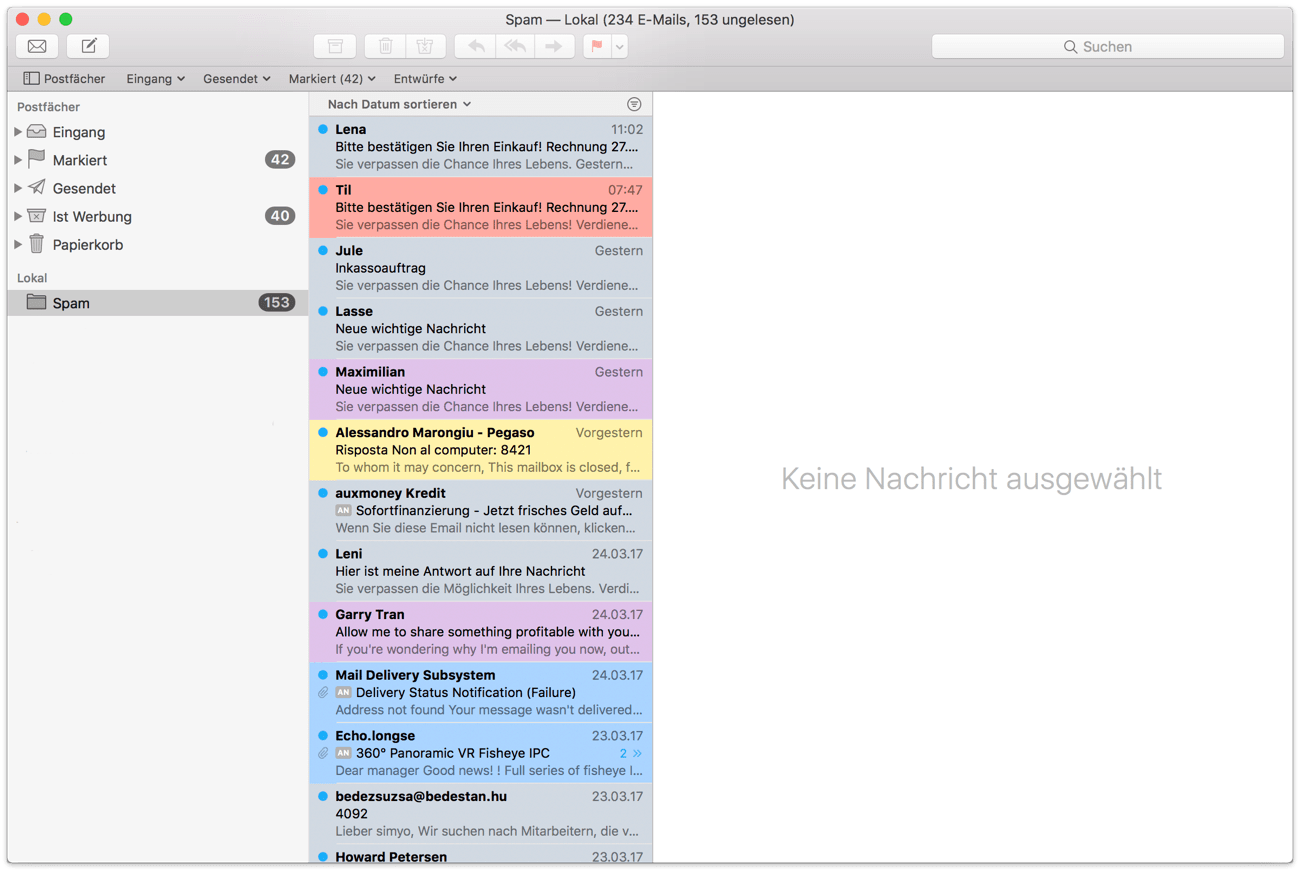Viewport: 1300px width, 870px height.
Task: Toggle the message filter icon
Action: point(634,104)
